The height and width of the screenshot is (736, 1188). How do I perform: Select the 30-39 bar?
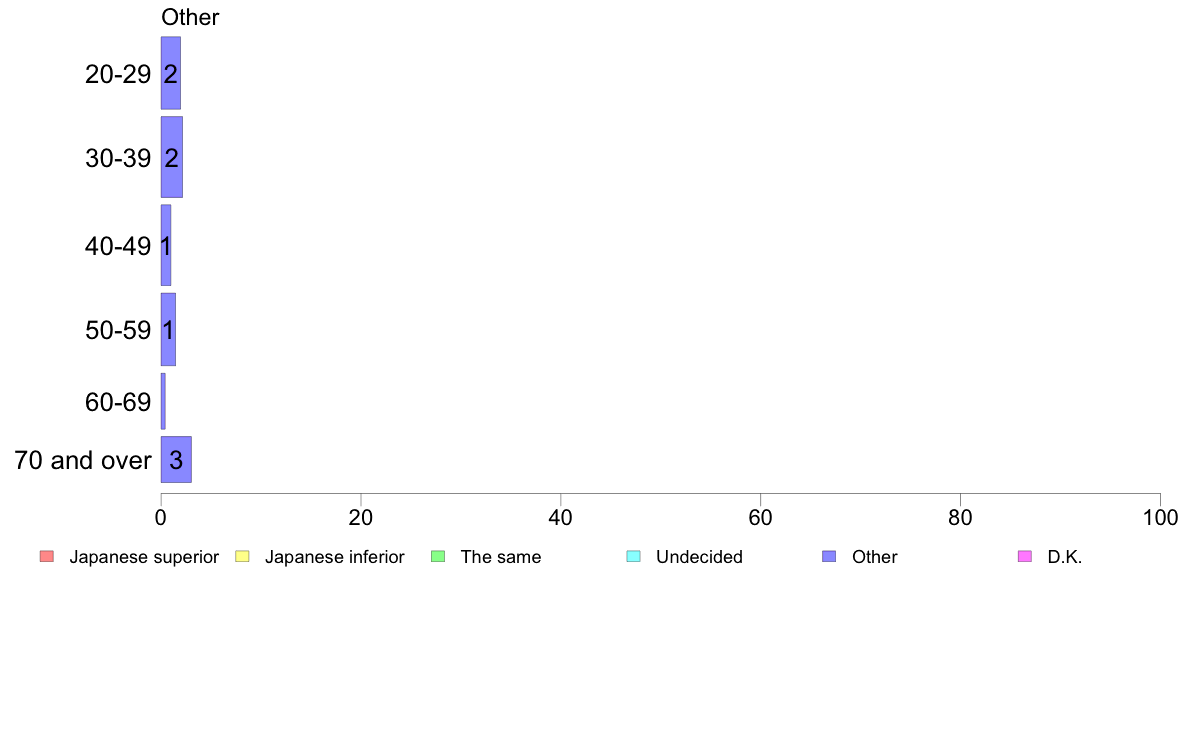(171, 157)
